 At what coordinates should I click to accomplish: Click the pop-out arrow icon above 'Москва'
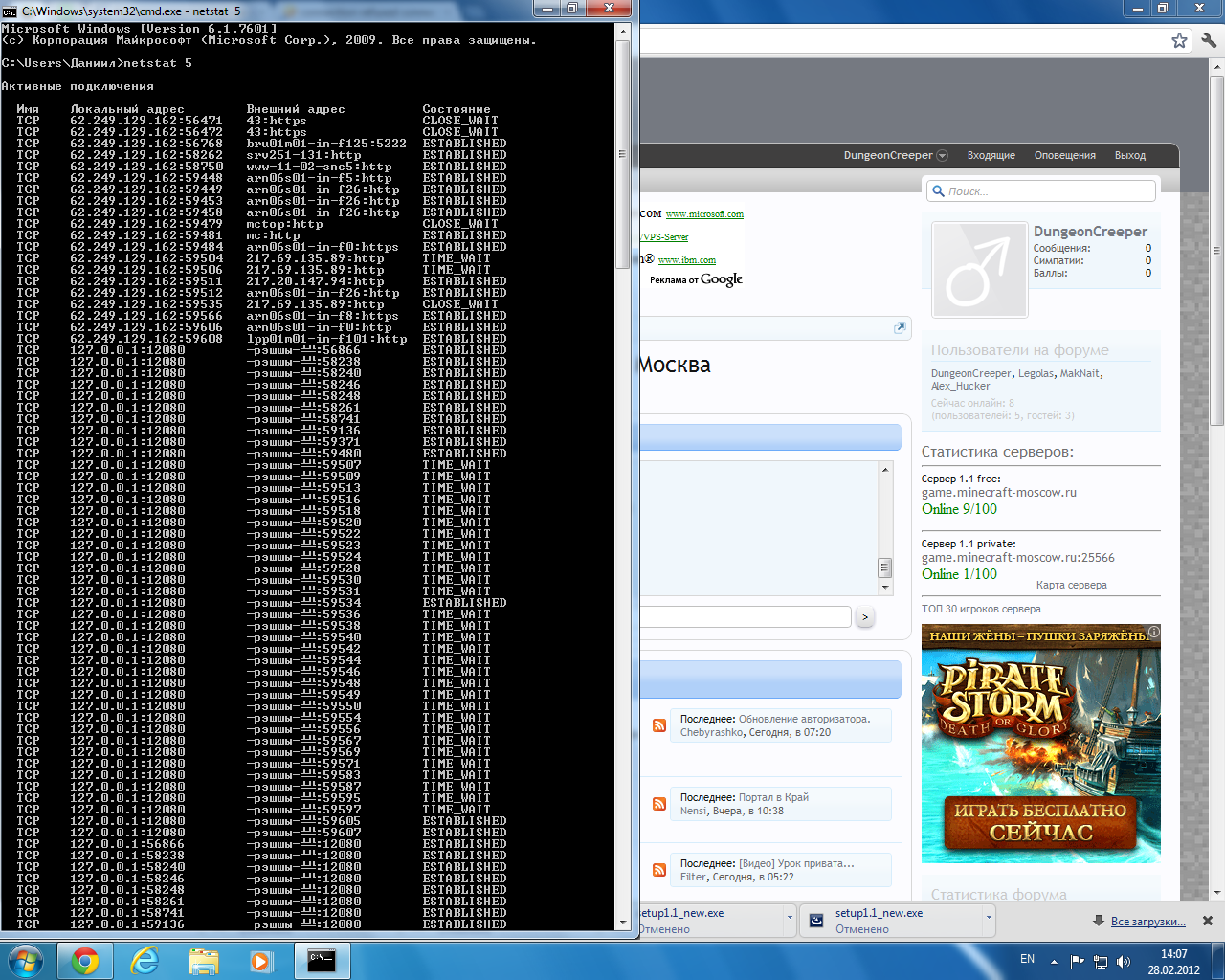pyautogui.click(x=900, y=328)
